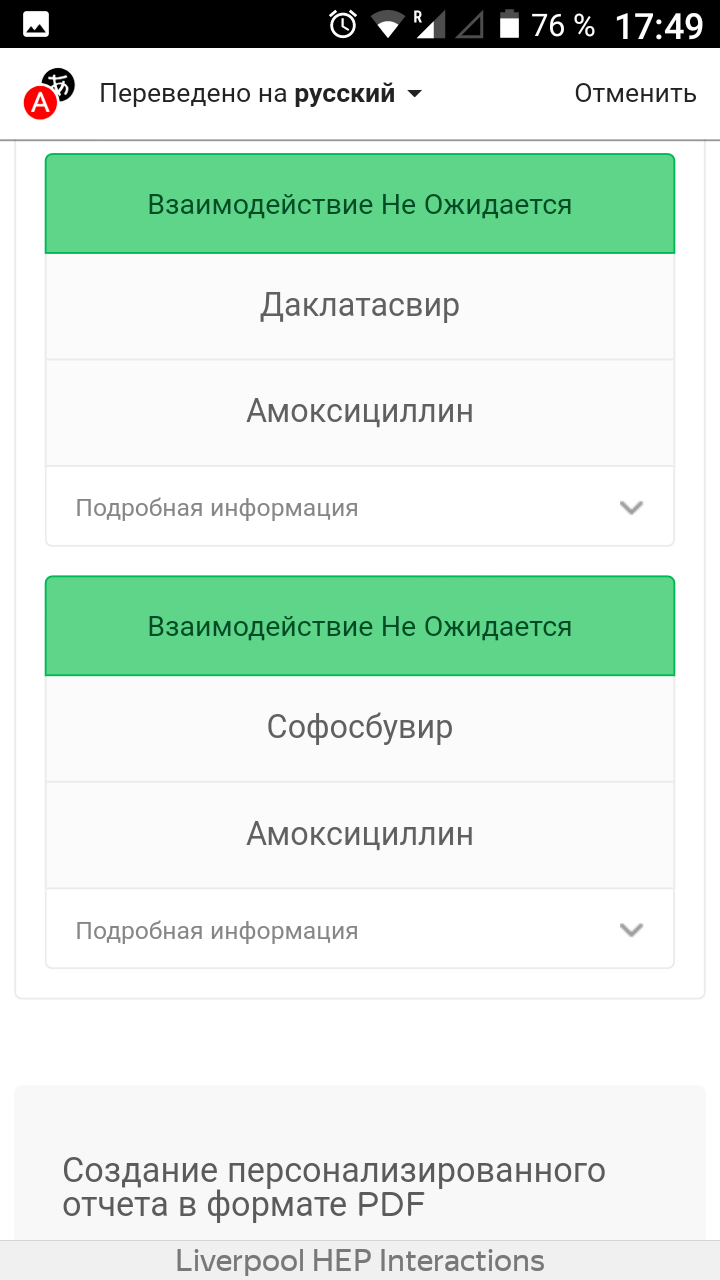Tap Амоксициллин in the Даклатасвир card
Viewport: 720px width, 1280px height.
pos(360,411)
